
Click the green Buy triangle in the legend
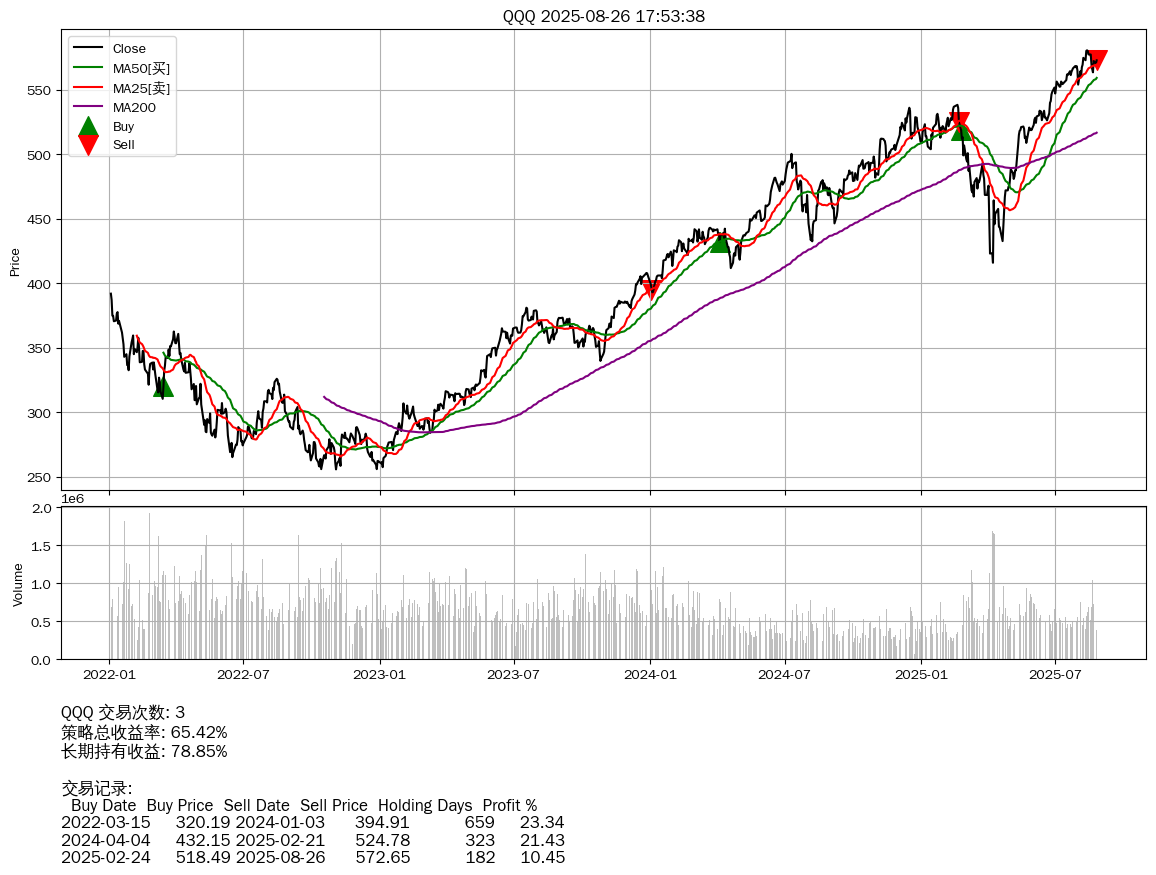[88, 126]
